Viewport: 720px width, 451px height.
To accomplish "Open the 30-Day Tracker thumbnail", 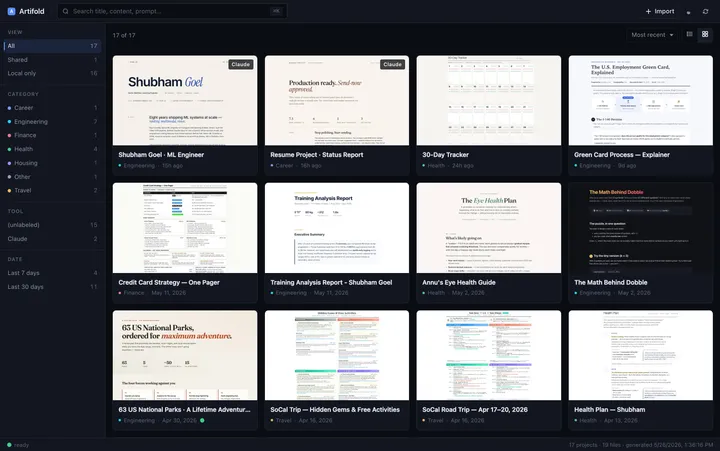I will [x=489, y=101].
